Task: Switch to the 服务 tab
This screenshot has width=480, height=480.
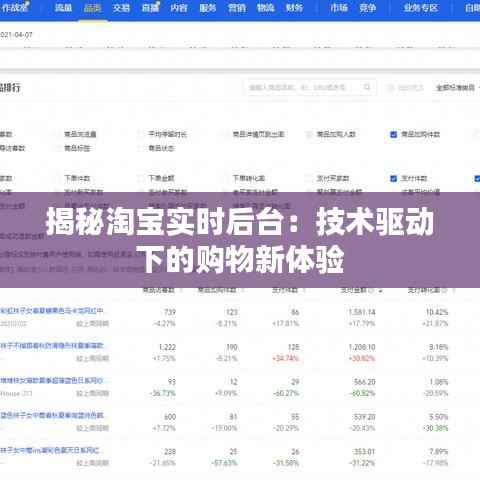Action: coord(208,7)
